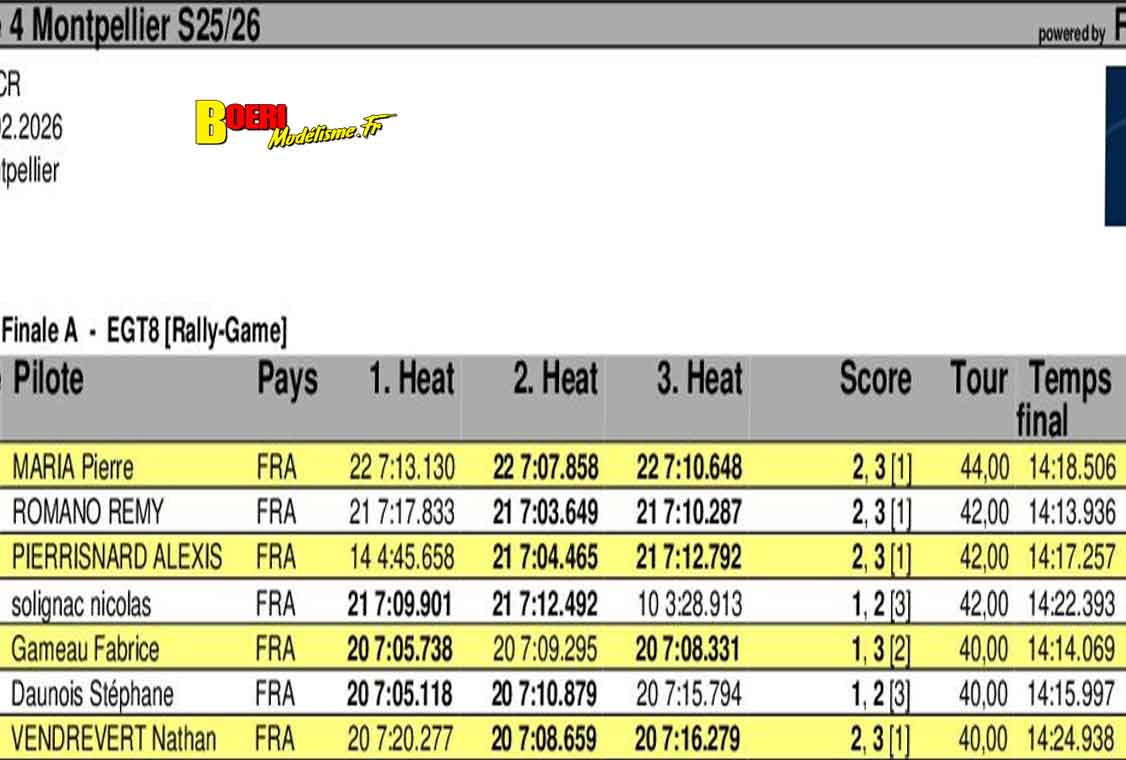Viewport: 1126px width, 760px height.
Task: Click the Finale A - EGT8 heading
Action: click(x=145, y=330)
